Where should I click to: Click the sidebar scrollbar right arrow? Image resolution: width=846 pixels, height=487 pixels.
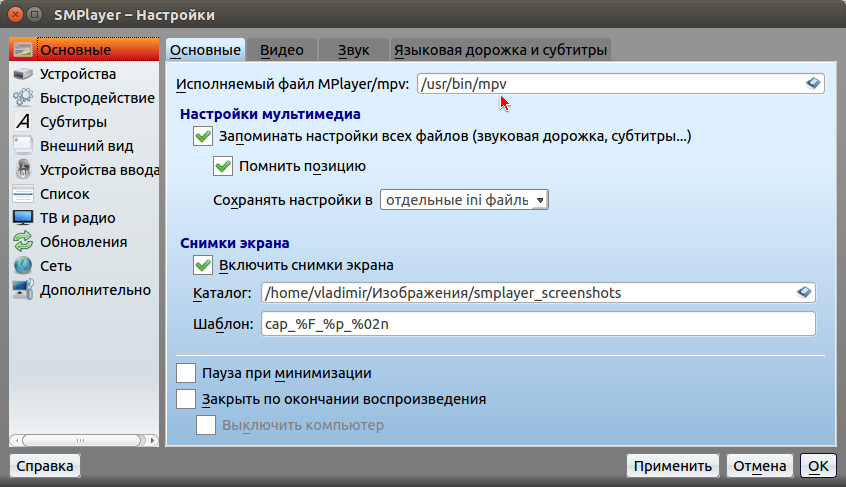[153, 440]
